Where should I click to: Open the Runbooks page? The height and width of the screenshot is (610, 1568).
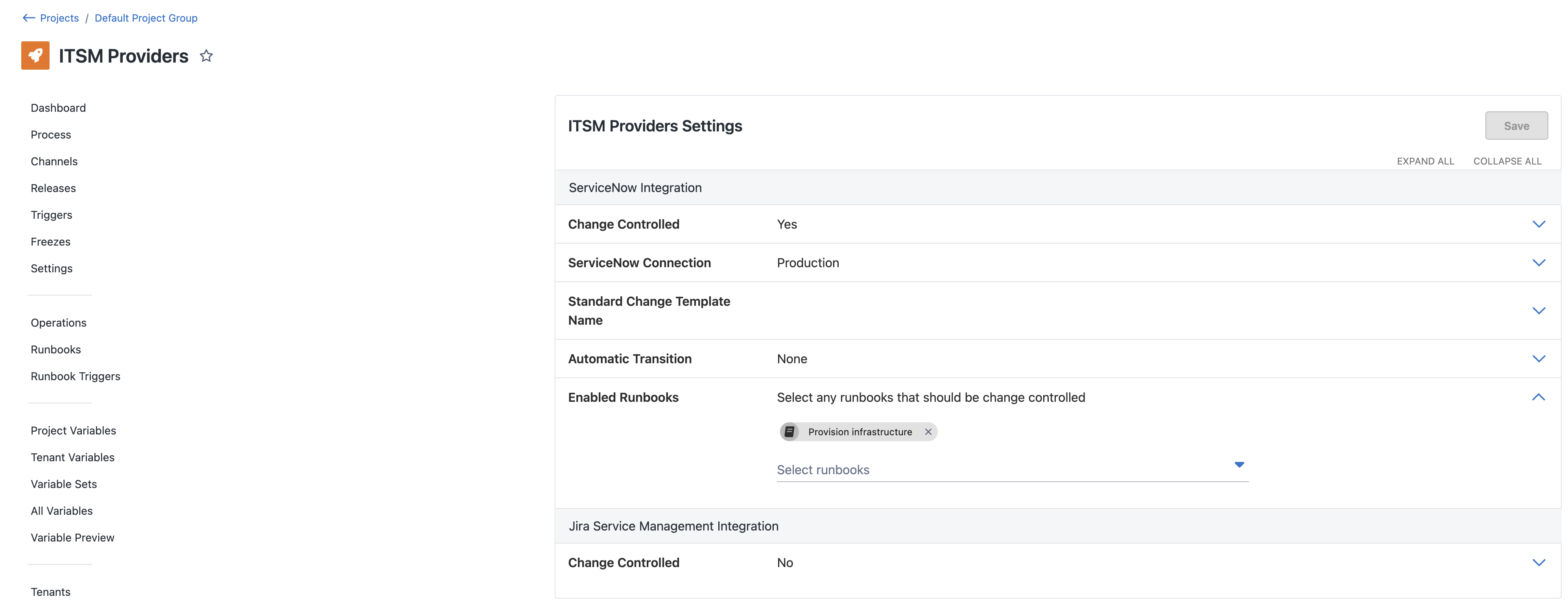pos(56,349)
